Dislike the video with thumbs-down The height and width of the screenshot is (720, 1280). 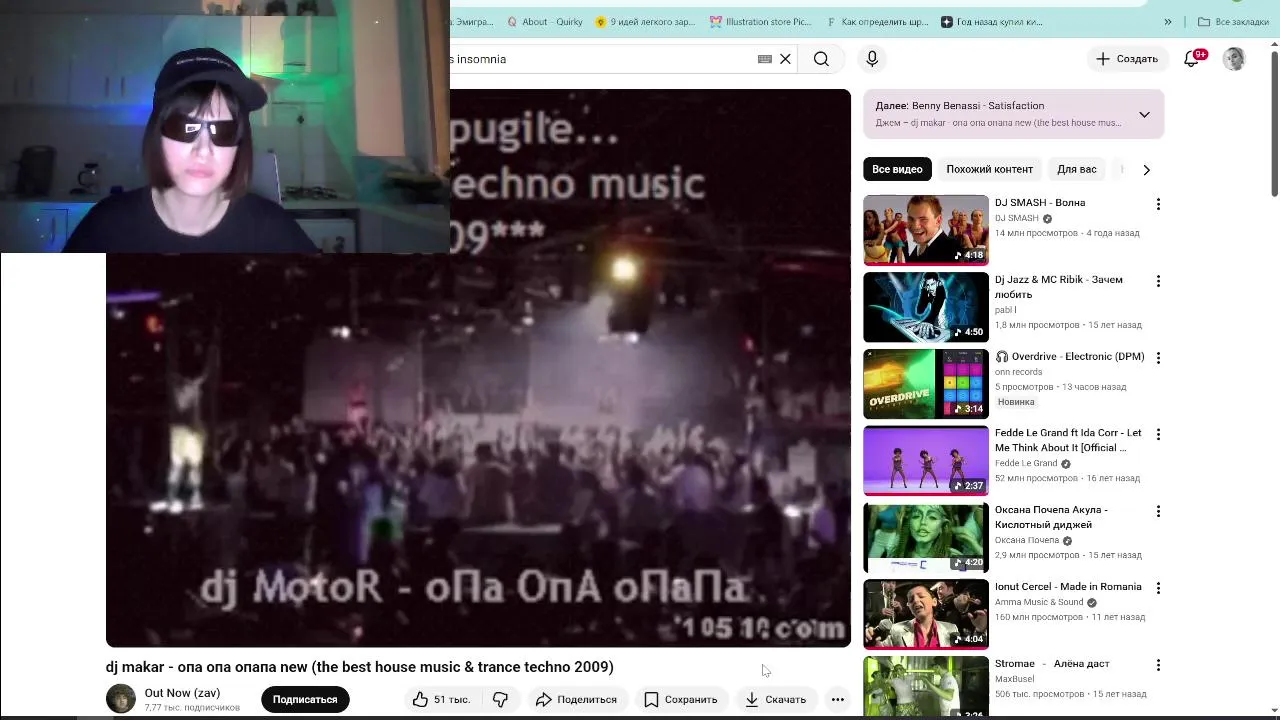tap(500, 699)
